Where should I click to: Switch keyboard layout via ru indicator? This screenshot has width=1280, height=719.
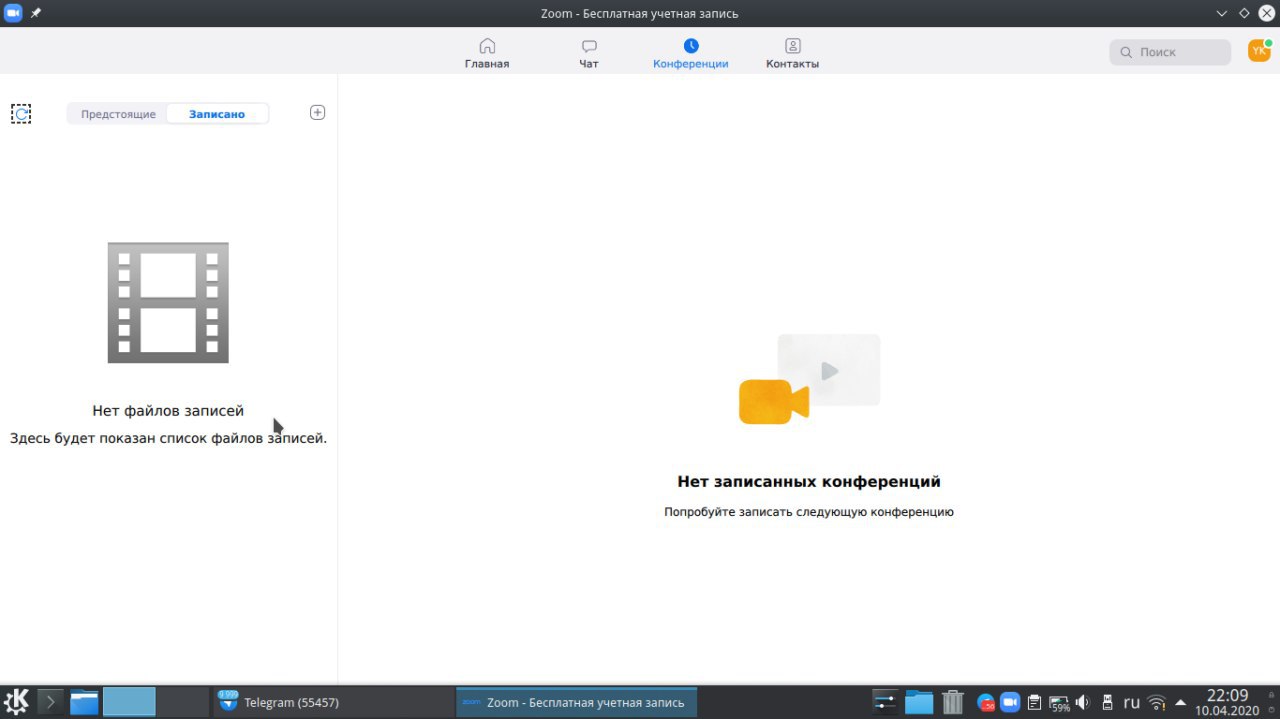coord(1132,702)
